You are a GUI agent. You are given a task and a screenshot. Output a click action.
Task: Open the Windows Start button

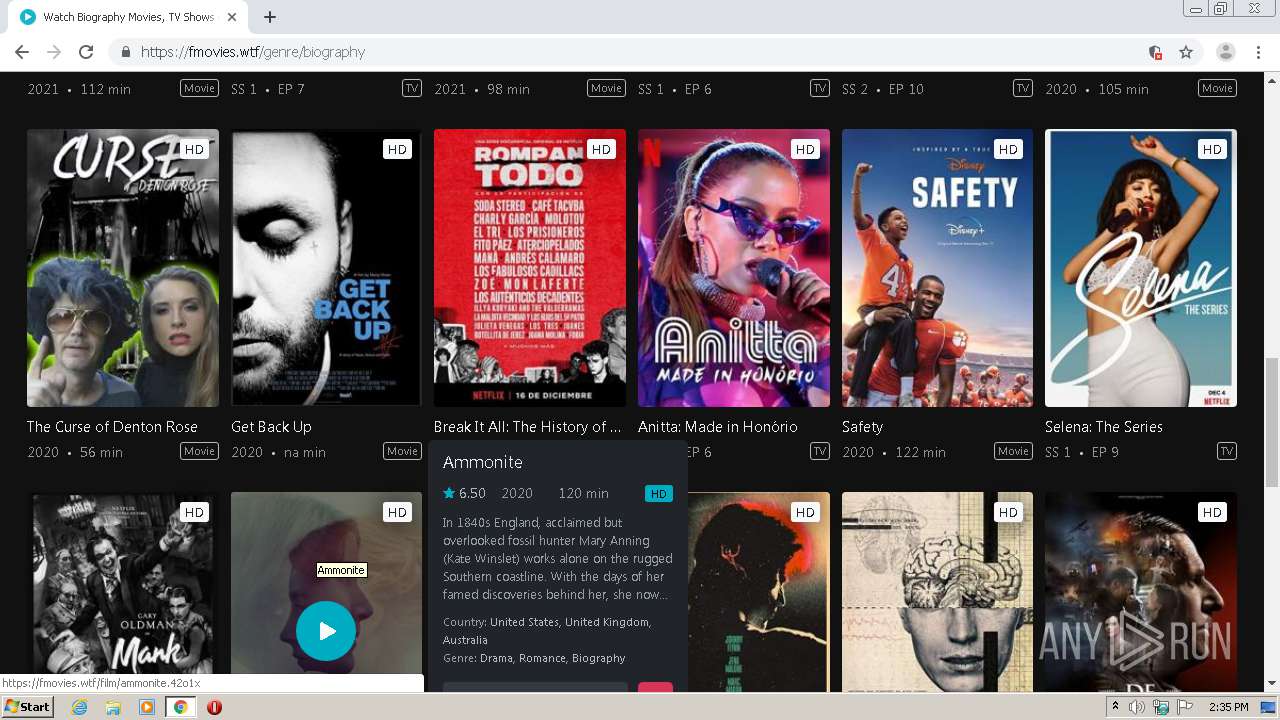pyautogui.click(x=27, y=706)
